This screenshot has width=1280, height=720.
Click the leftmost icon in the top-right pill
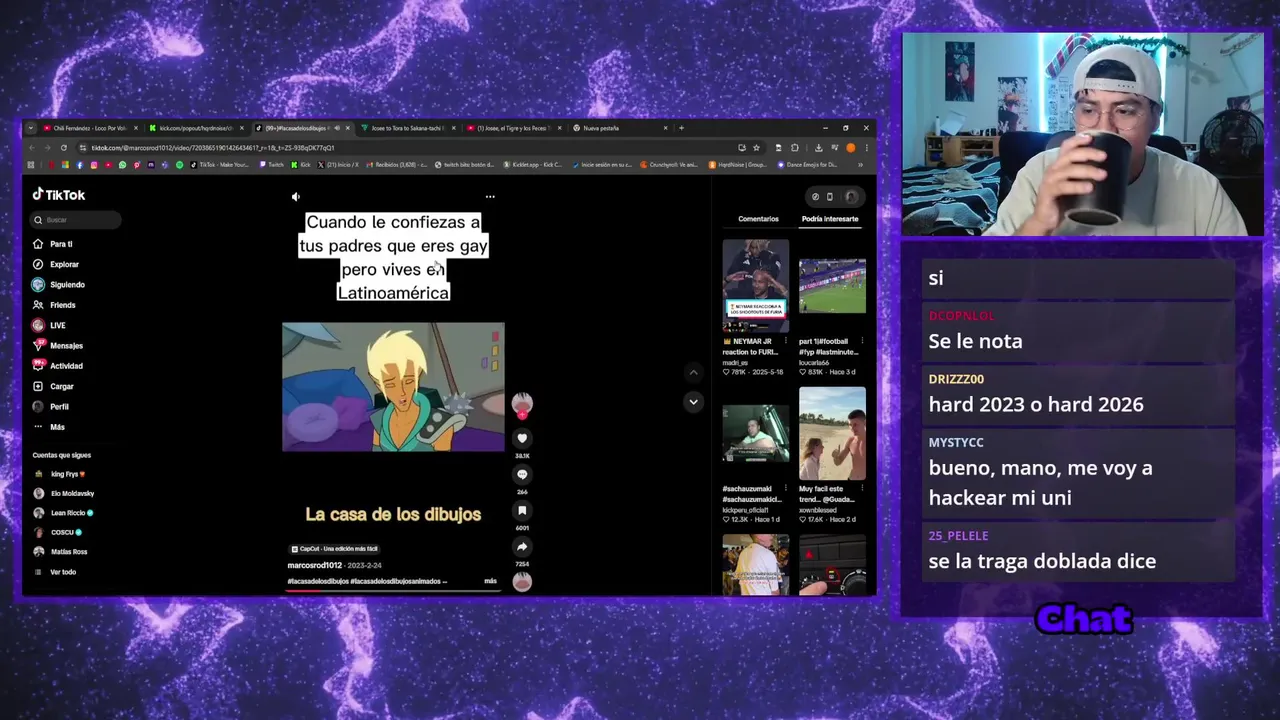[x=815, y=197]
